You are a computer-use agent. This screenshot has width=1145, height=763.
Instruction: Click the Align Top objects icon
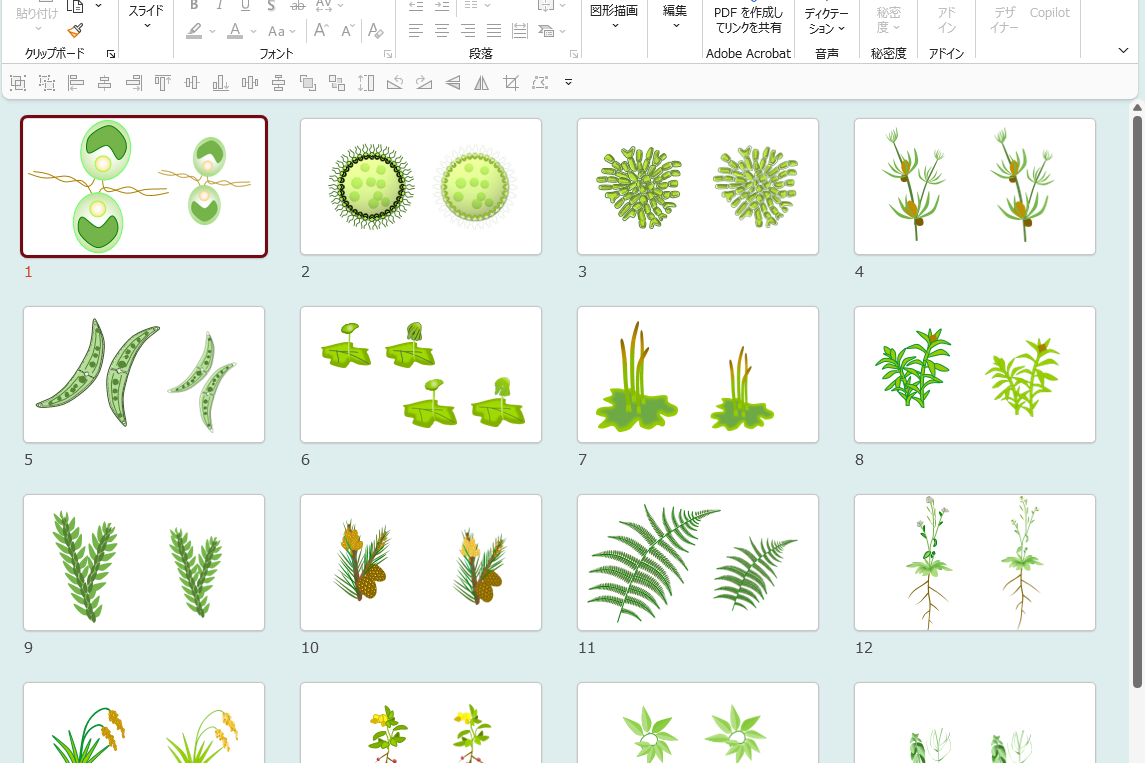tap(163, 83)
